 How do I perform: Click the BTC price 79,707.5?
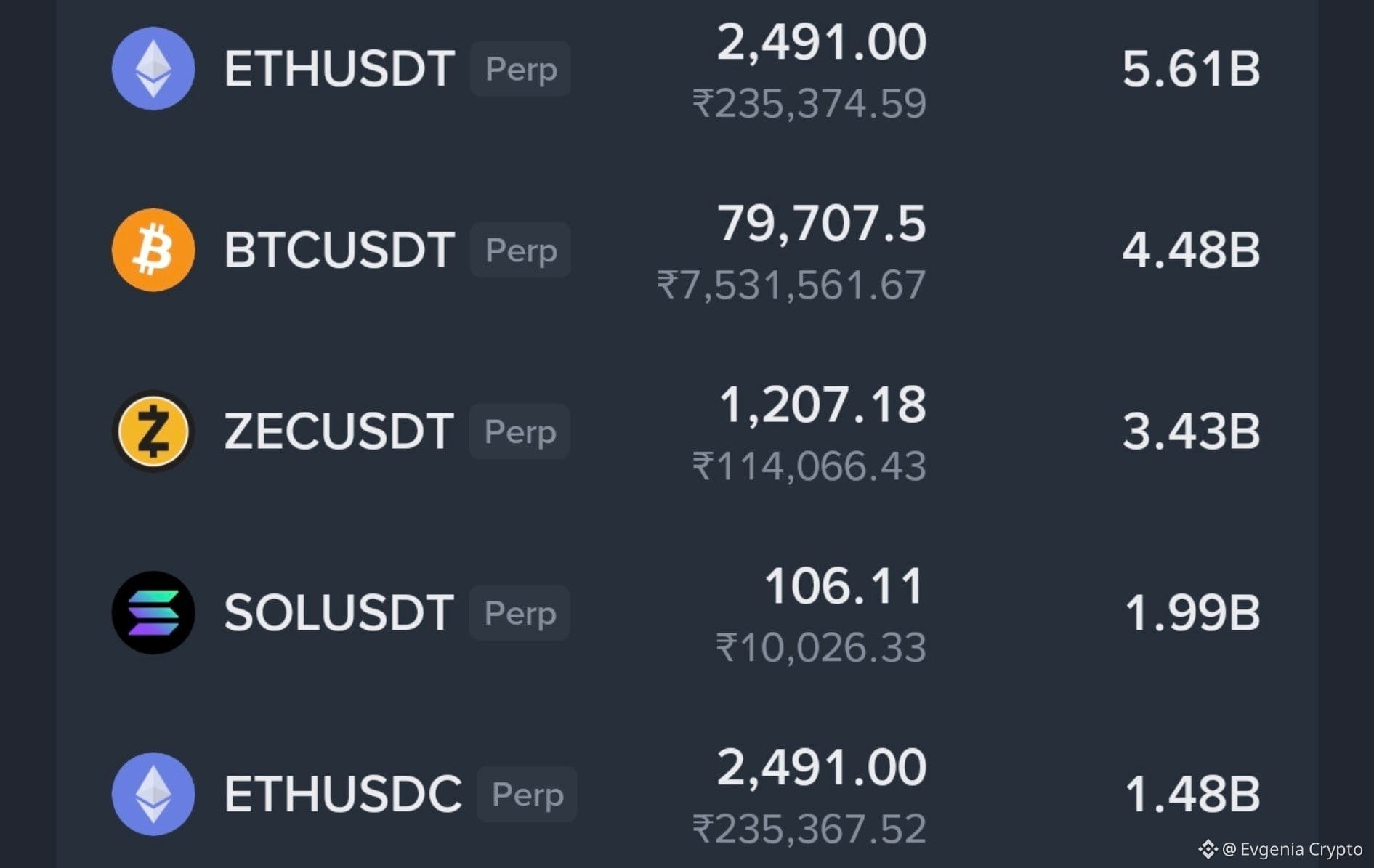point(822,223)
